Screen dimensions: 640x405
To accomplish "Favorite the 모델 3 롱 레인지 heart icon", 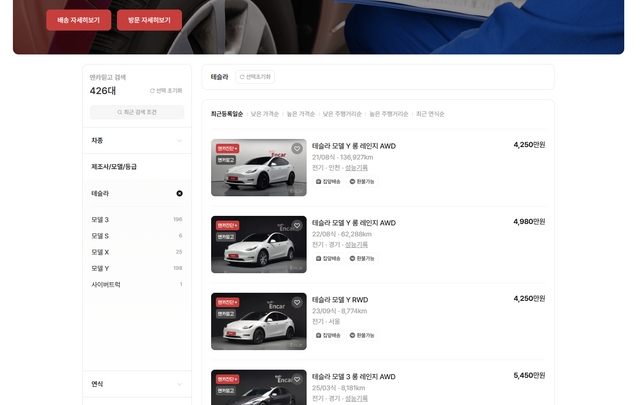I will point(297,379).
